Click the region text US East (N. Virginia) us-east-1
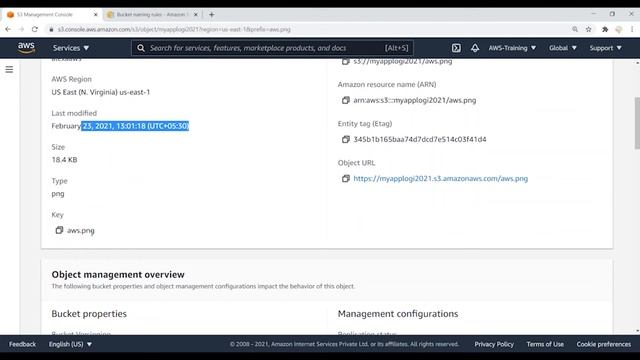Image resolution: width=640 pixels, height=360 pixels. pos(100,92)
